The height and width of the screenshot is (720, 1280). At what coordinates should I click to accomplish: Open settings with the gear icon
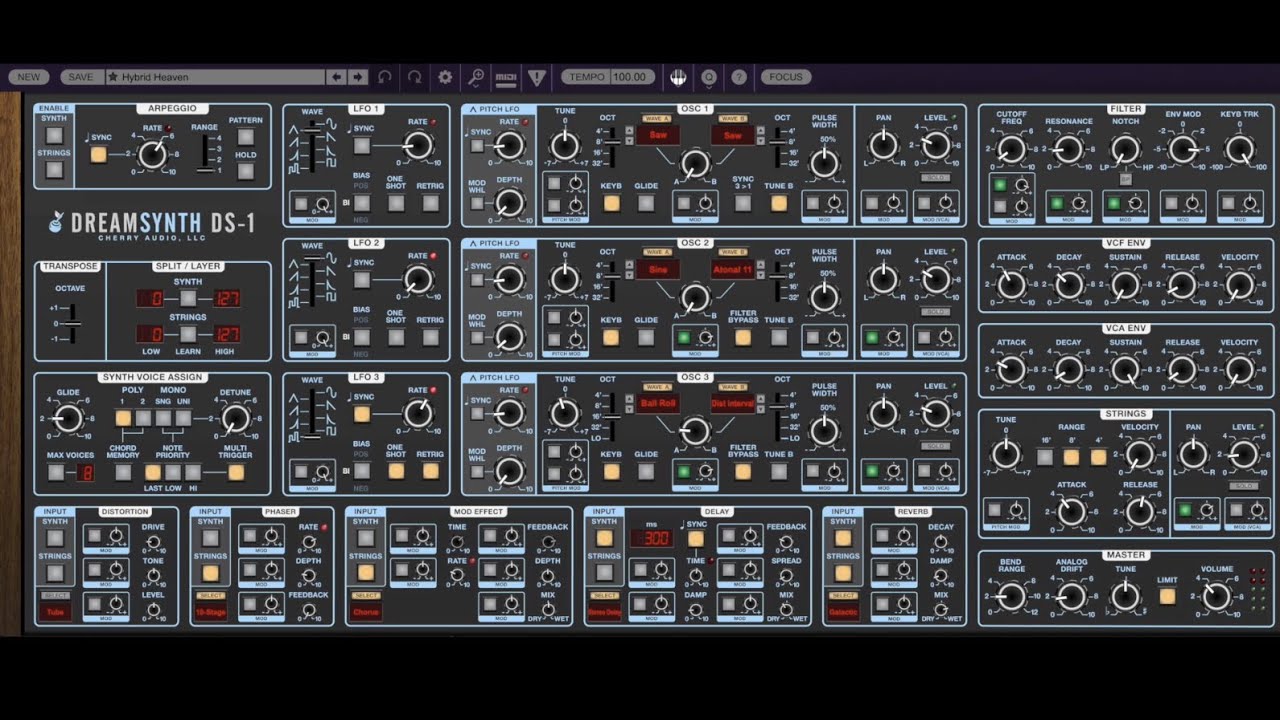(x=445, y=77)
